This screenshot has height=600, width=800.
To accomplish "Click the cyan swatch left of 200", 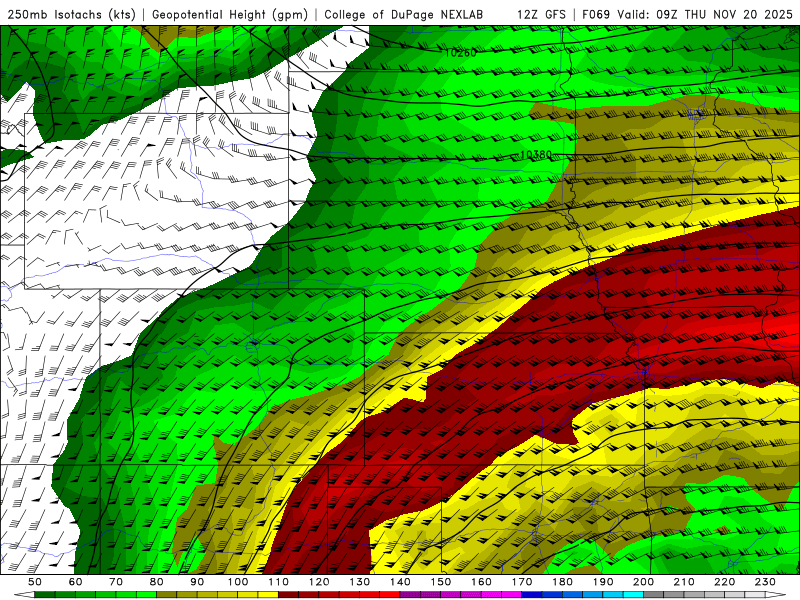I will 634,595.
